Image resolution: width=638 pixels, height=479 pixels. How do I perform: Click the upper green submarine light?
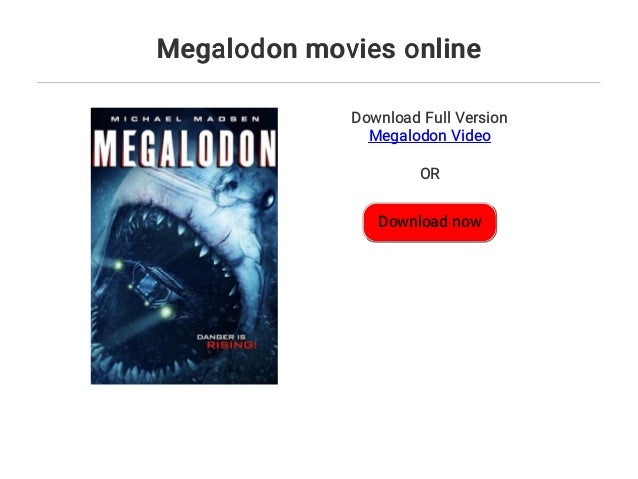tap(118, 265)
